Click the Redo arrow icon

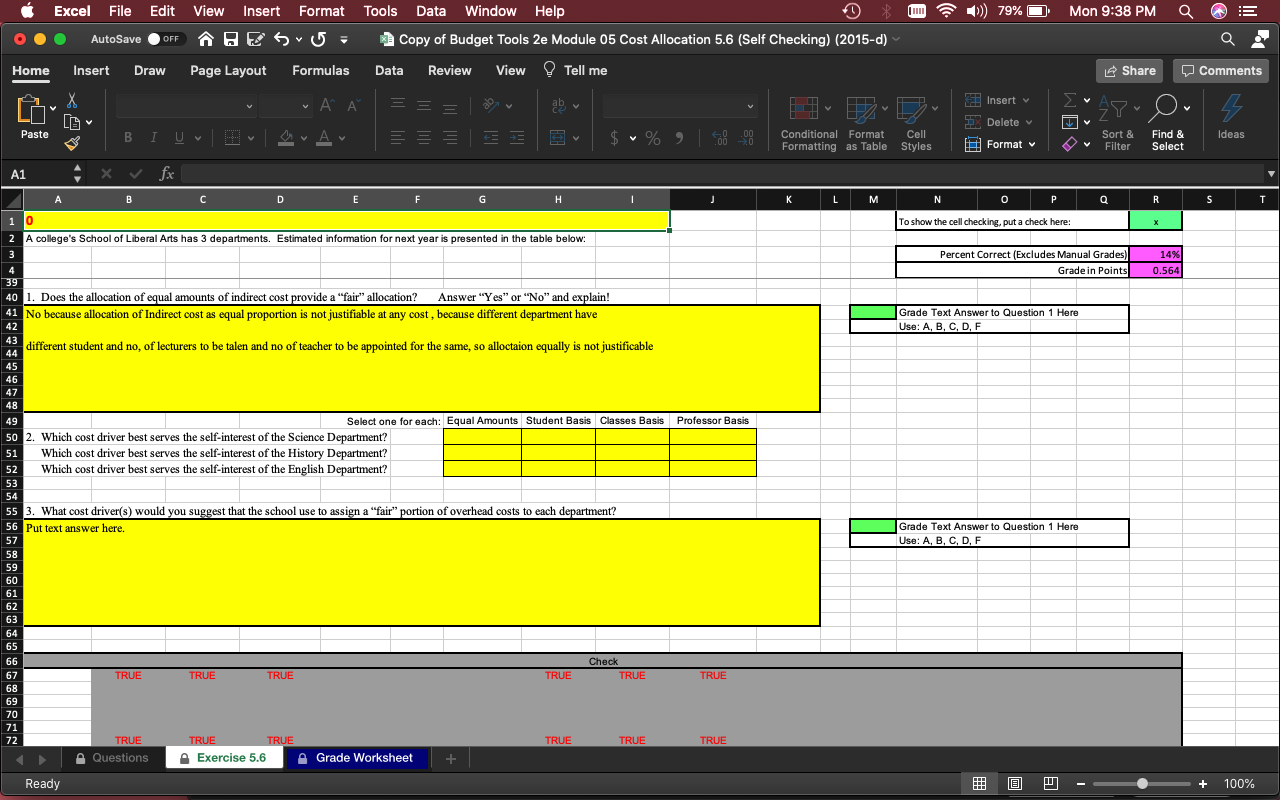click(319, 39)
